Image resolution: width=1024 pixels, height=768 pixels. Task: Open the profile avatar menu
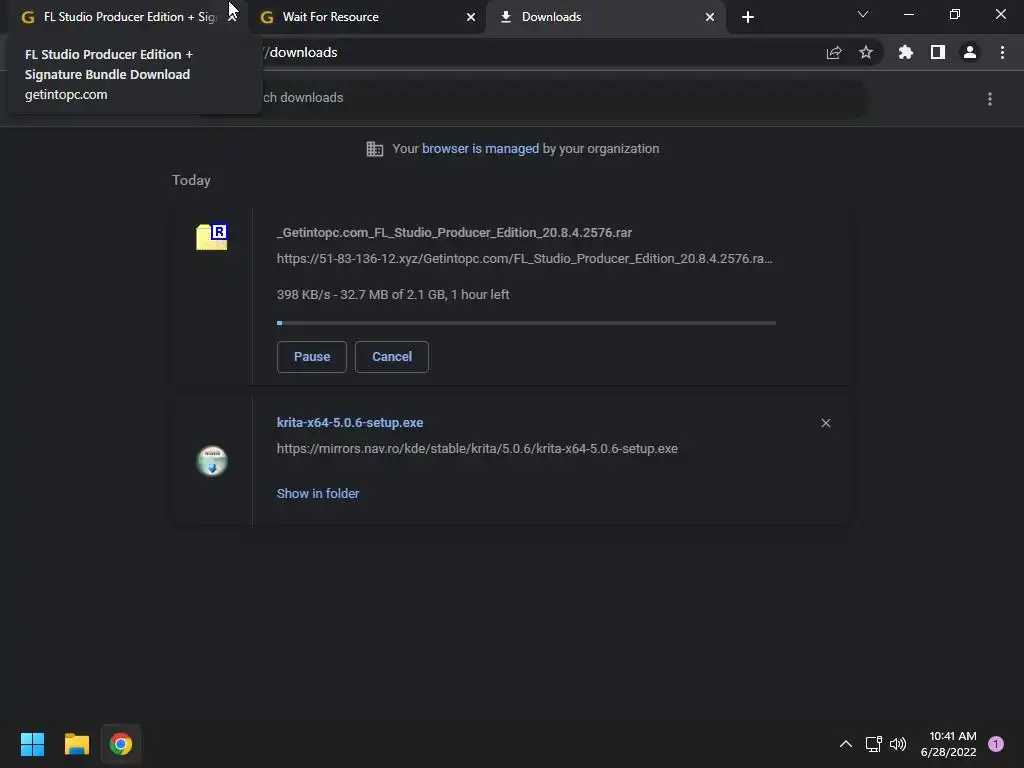[x=970, y=52]
